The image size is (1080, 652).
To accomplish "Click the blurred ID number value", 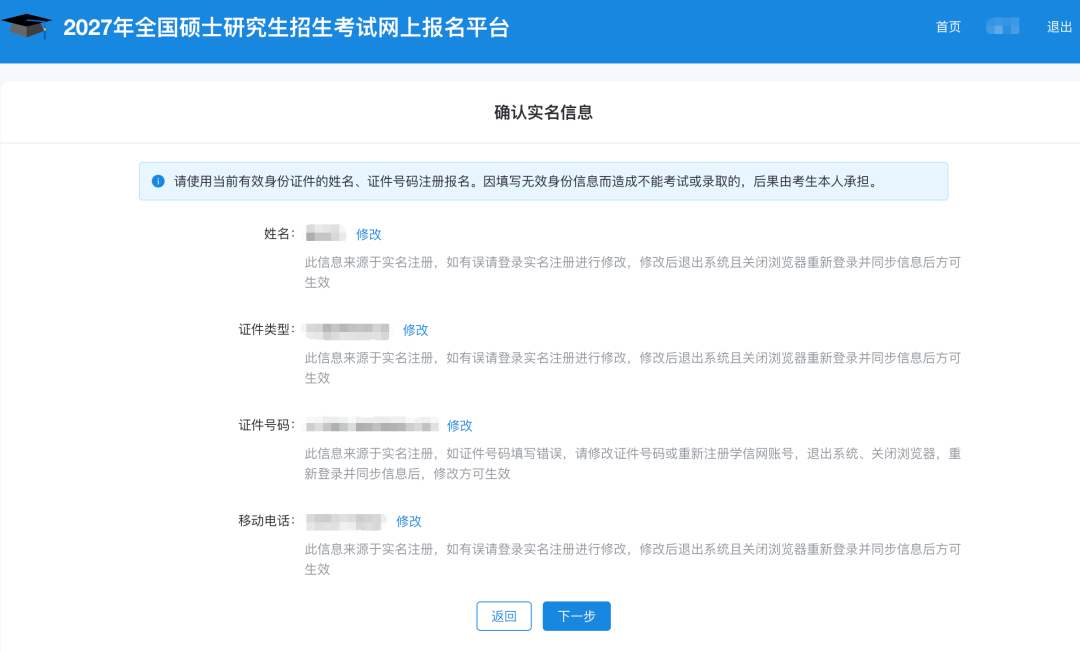I will coord(372,425).
